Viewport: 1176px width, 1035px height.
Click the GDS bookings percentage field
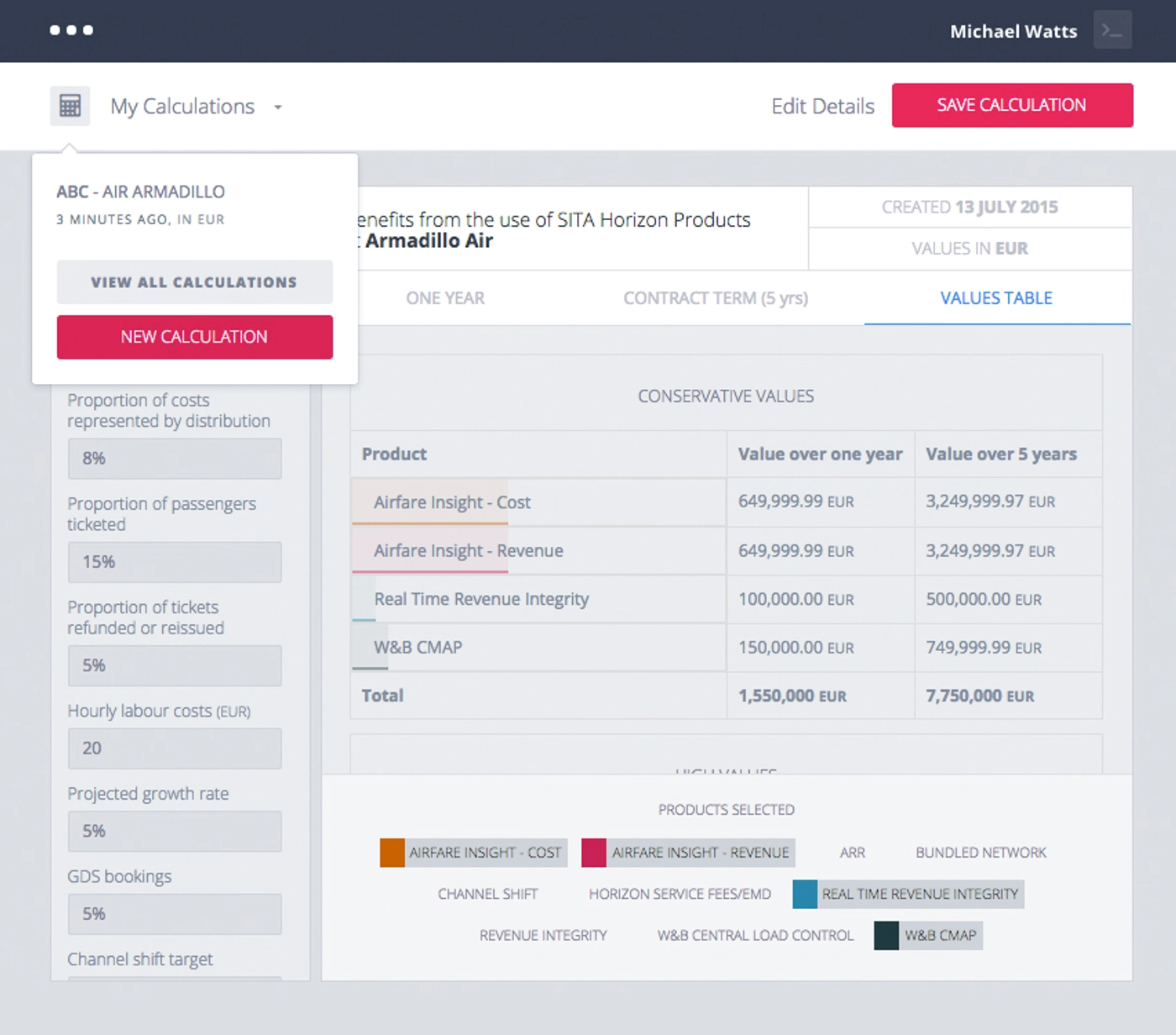[174, 913]
